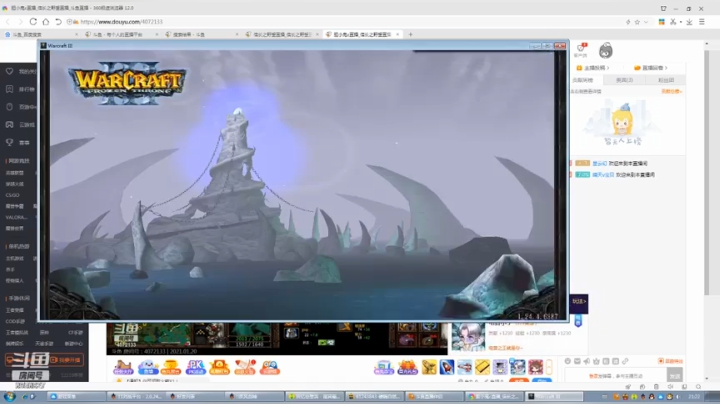Select the first chat panel tab
Image resolution: width=720 pixels, height=404 pixels.
(x=586, y=80)
